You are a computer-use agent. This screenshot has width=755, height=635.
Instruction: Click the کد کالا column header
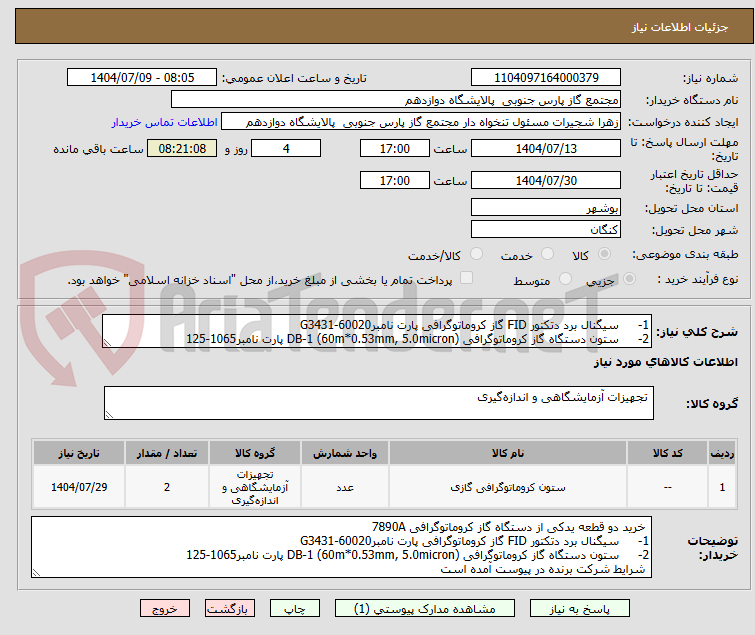(667, 453)
